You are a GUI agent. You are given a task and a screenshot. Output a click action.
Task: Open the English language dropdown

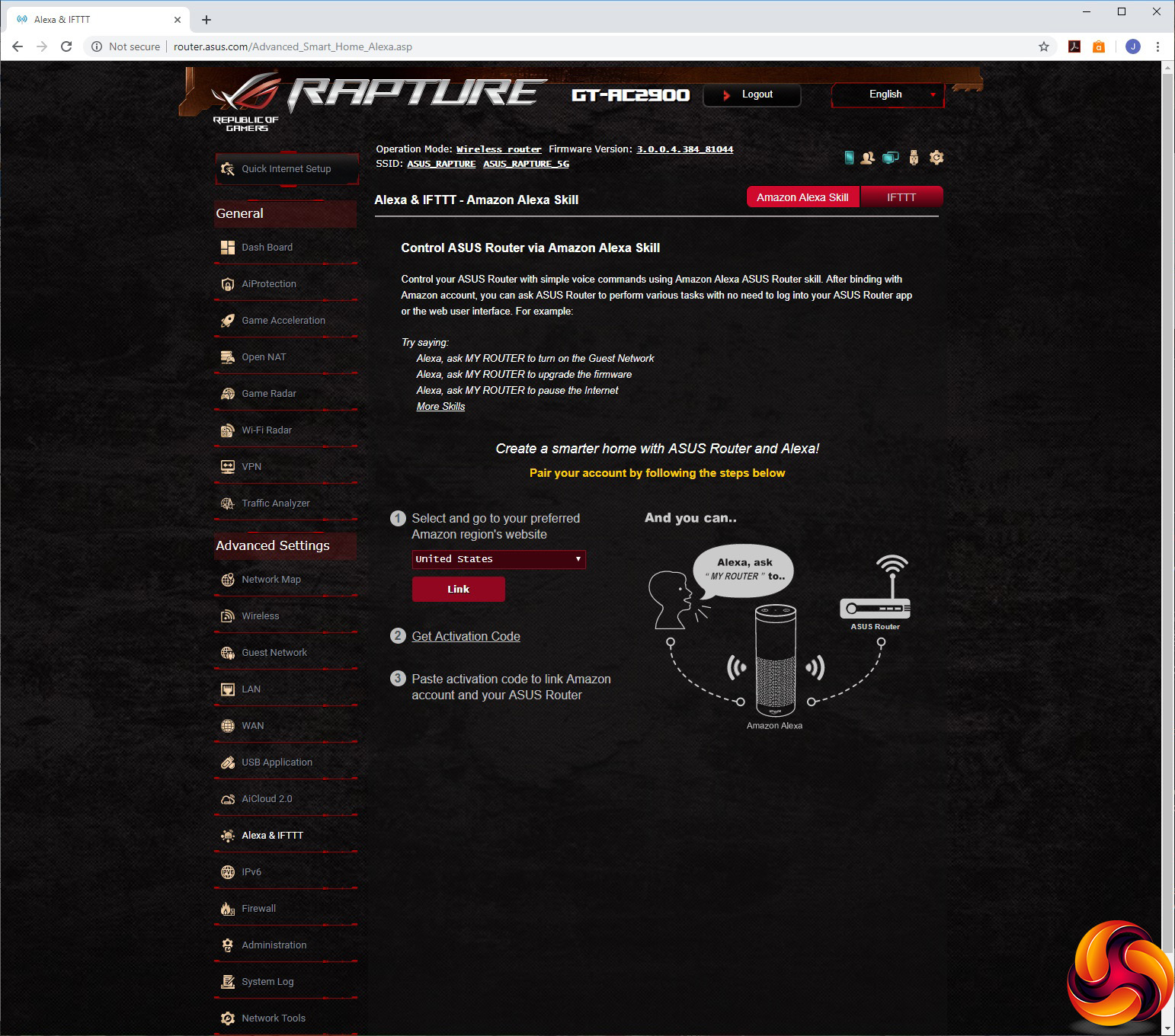(x=888, y=95)
